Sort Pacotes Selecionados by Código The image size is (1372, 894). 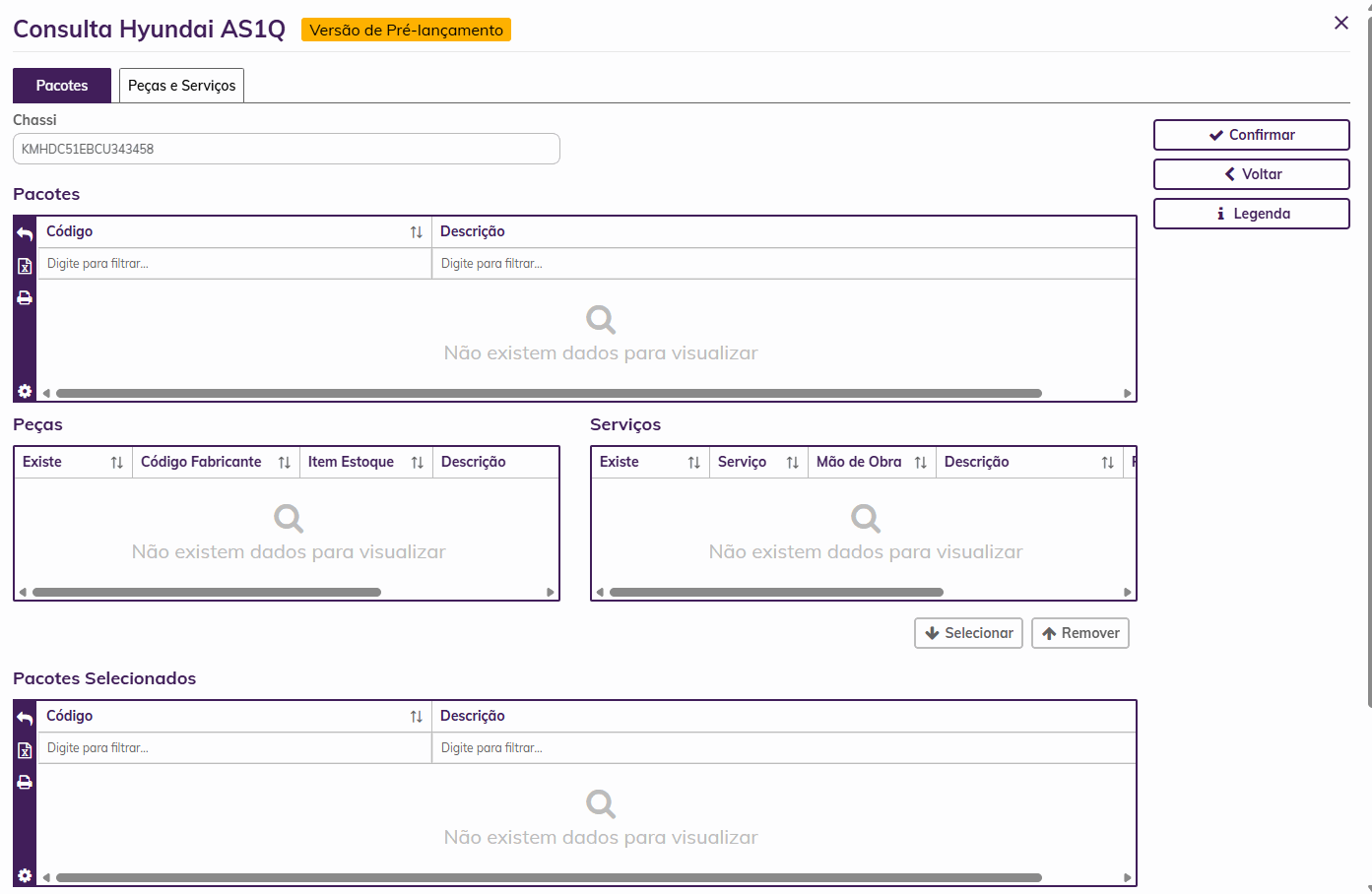417,717
